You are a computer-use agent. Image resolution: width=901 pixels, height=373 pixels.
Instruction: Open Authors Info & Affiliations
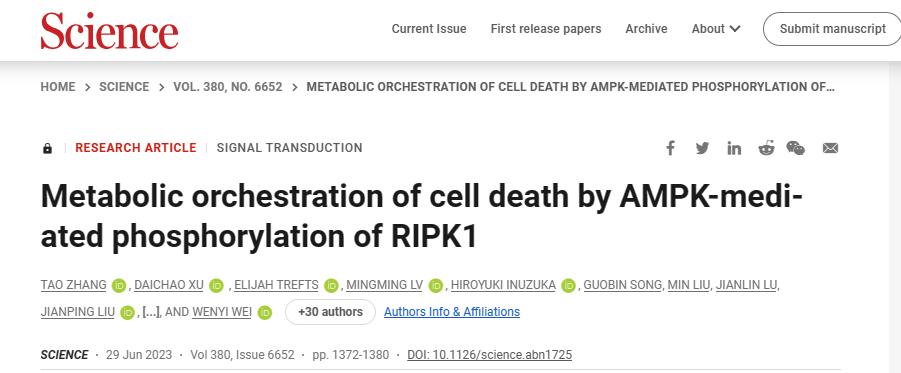452,312
